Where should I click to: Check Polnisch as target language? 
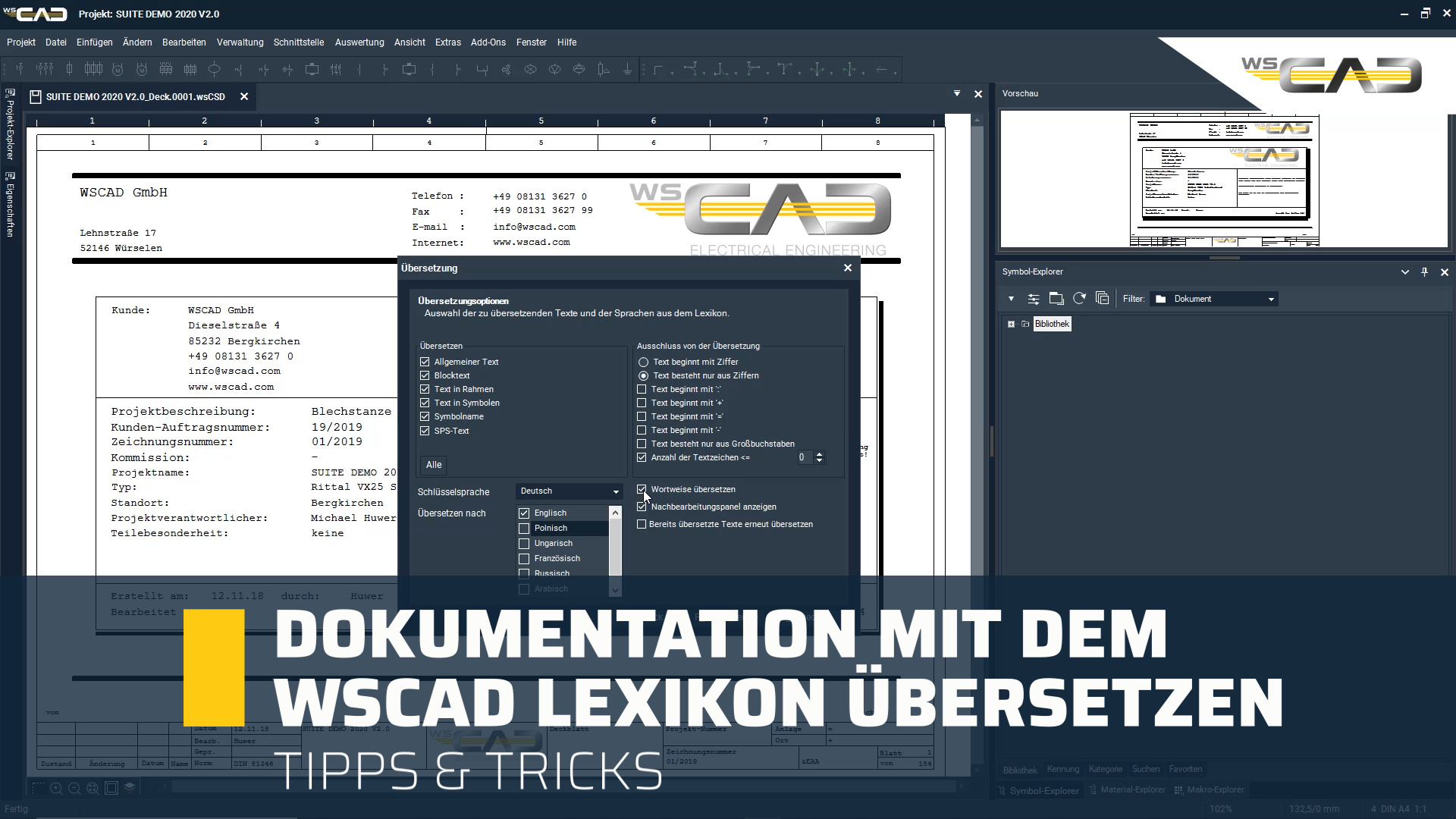pos(523,529)
